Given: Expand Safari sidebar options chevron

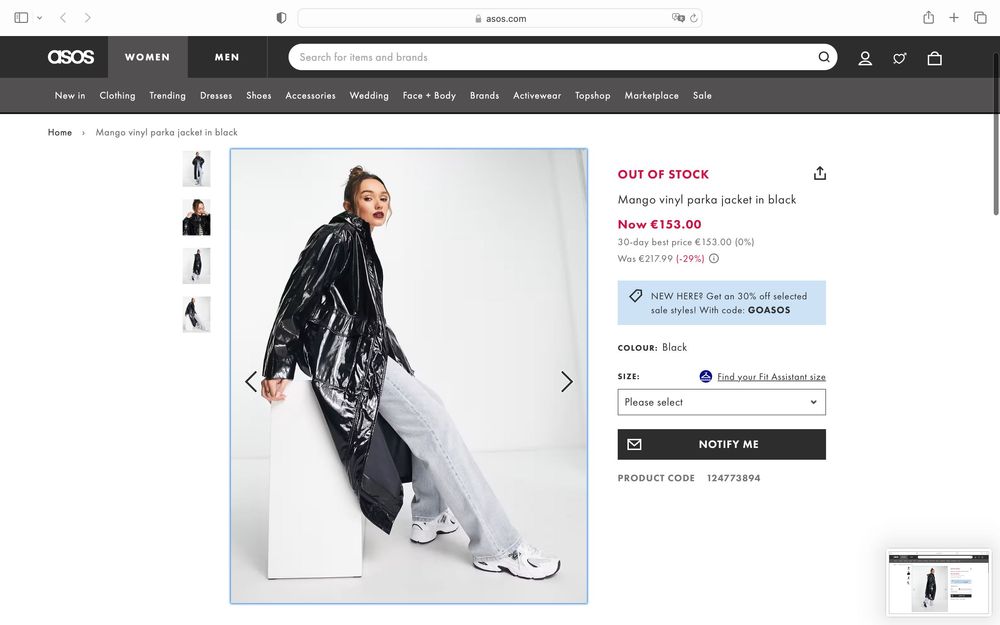Looking at the screenshot, I should 40,18.
